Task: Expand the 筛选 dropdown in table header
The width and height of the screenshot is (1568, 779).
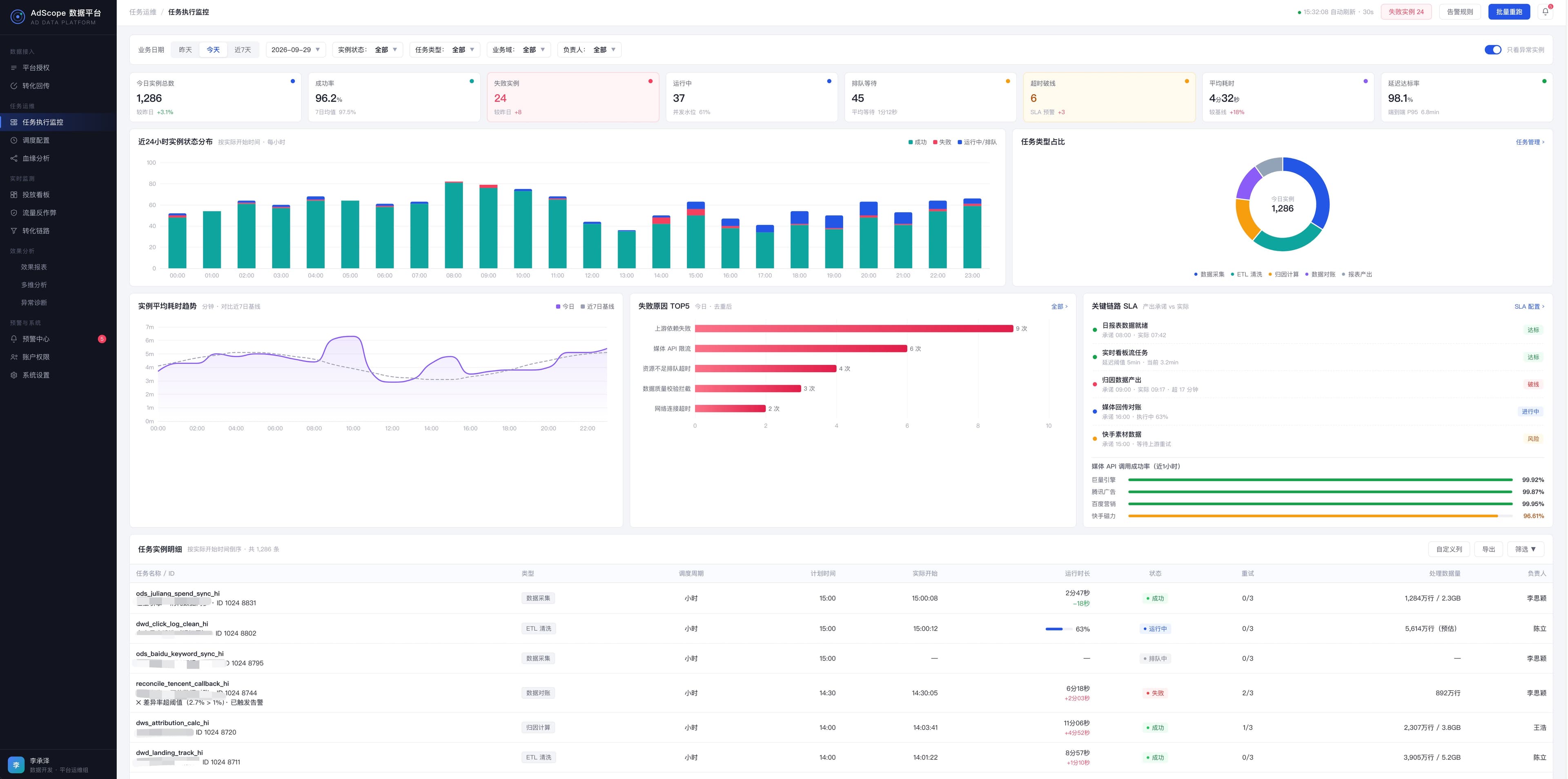Action: [1526, 549]
